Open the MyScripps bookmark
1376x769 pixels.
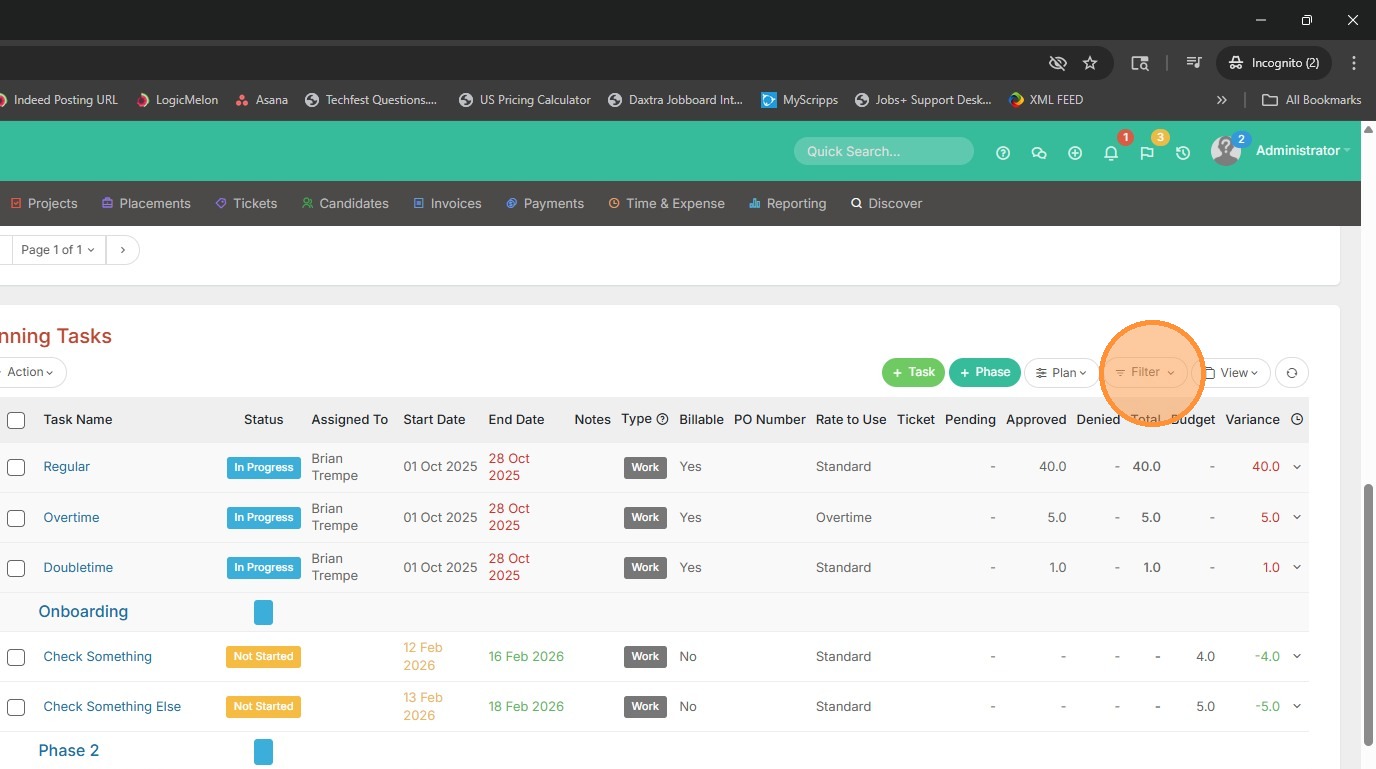tap(800, 100)
